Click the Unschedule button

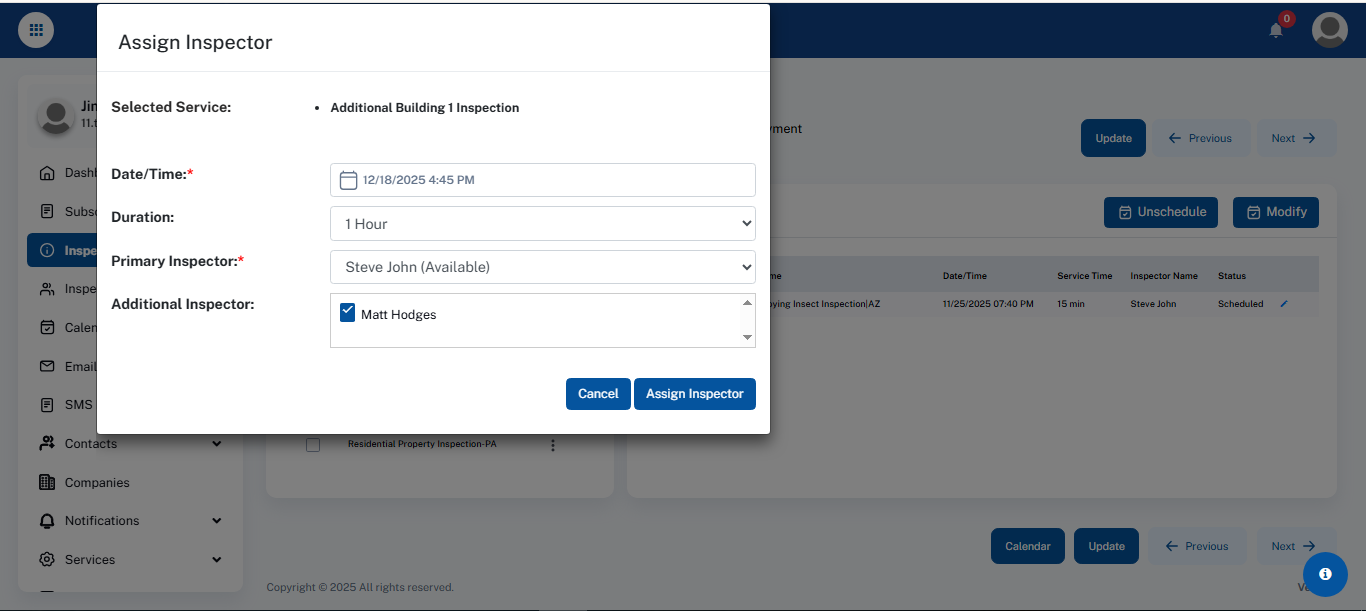point(1160,212)
